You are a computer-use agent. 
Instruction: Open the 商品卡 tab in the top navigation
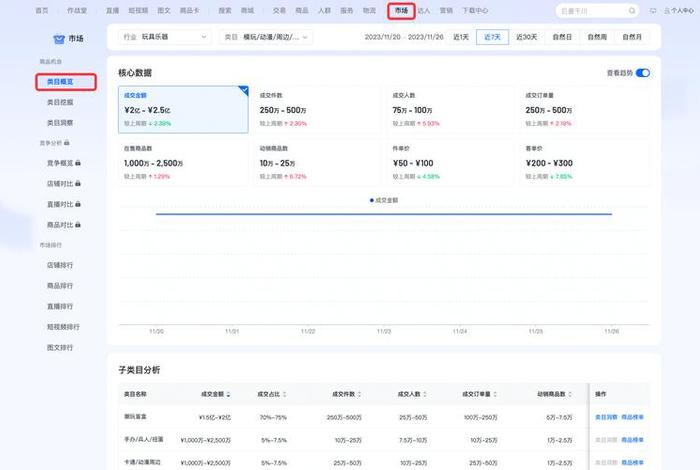(x=190, y=11)
